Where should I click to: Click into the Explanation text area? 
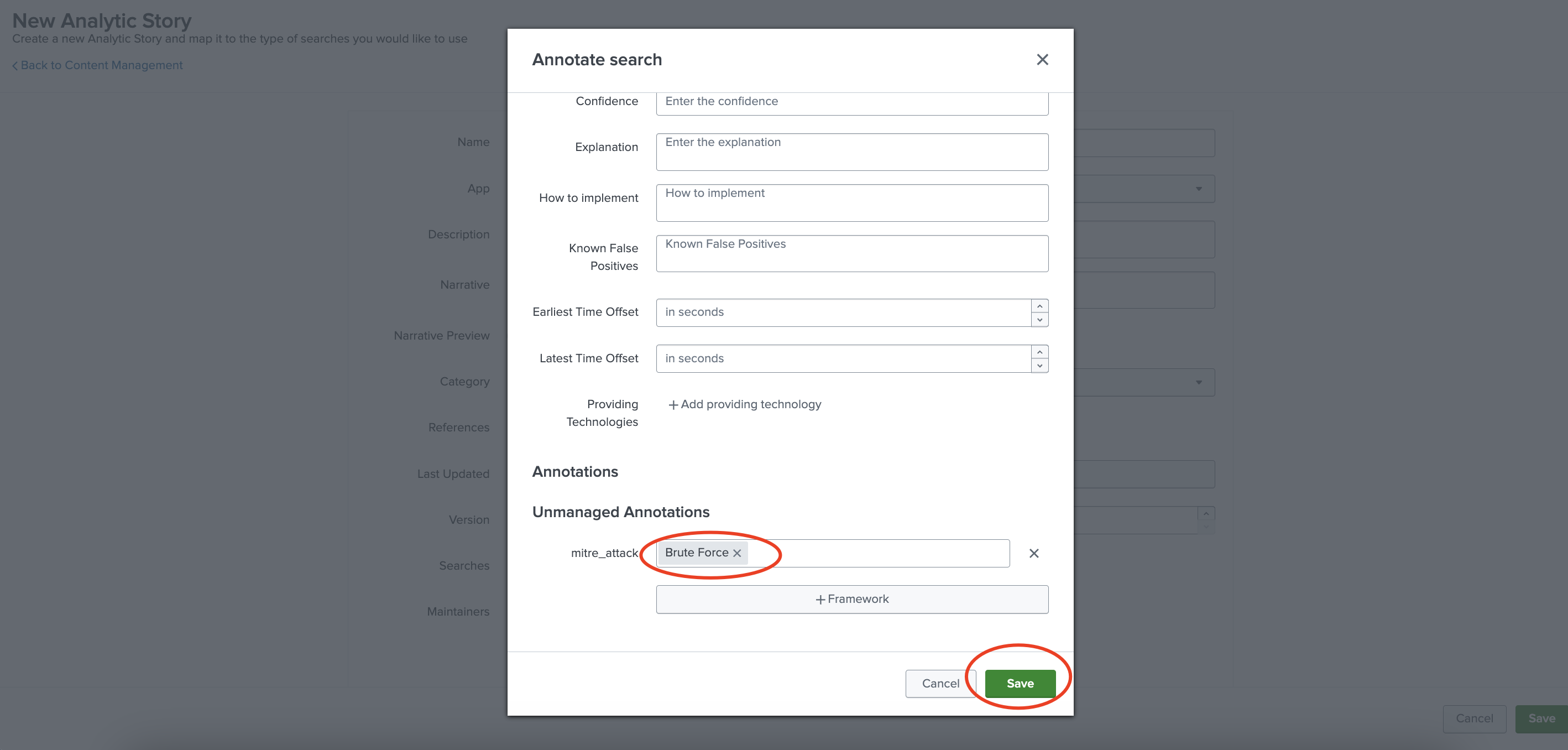click(x=851, y=152)
